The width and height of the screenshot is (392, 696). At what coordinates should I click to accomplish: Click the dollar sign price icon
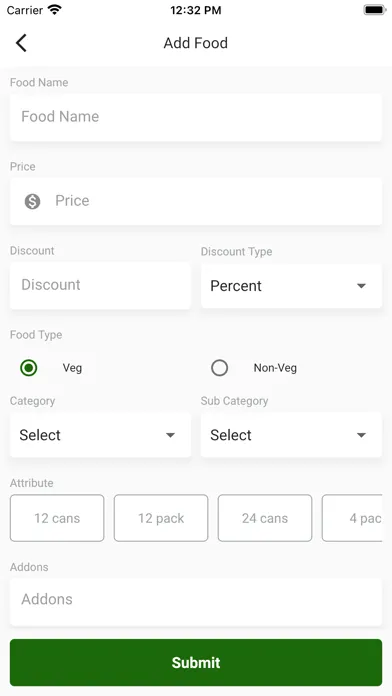coord(32,201)
